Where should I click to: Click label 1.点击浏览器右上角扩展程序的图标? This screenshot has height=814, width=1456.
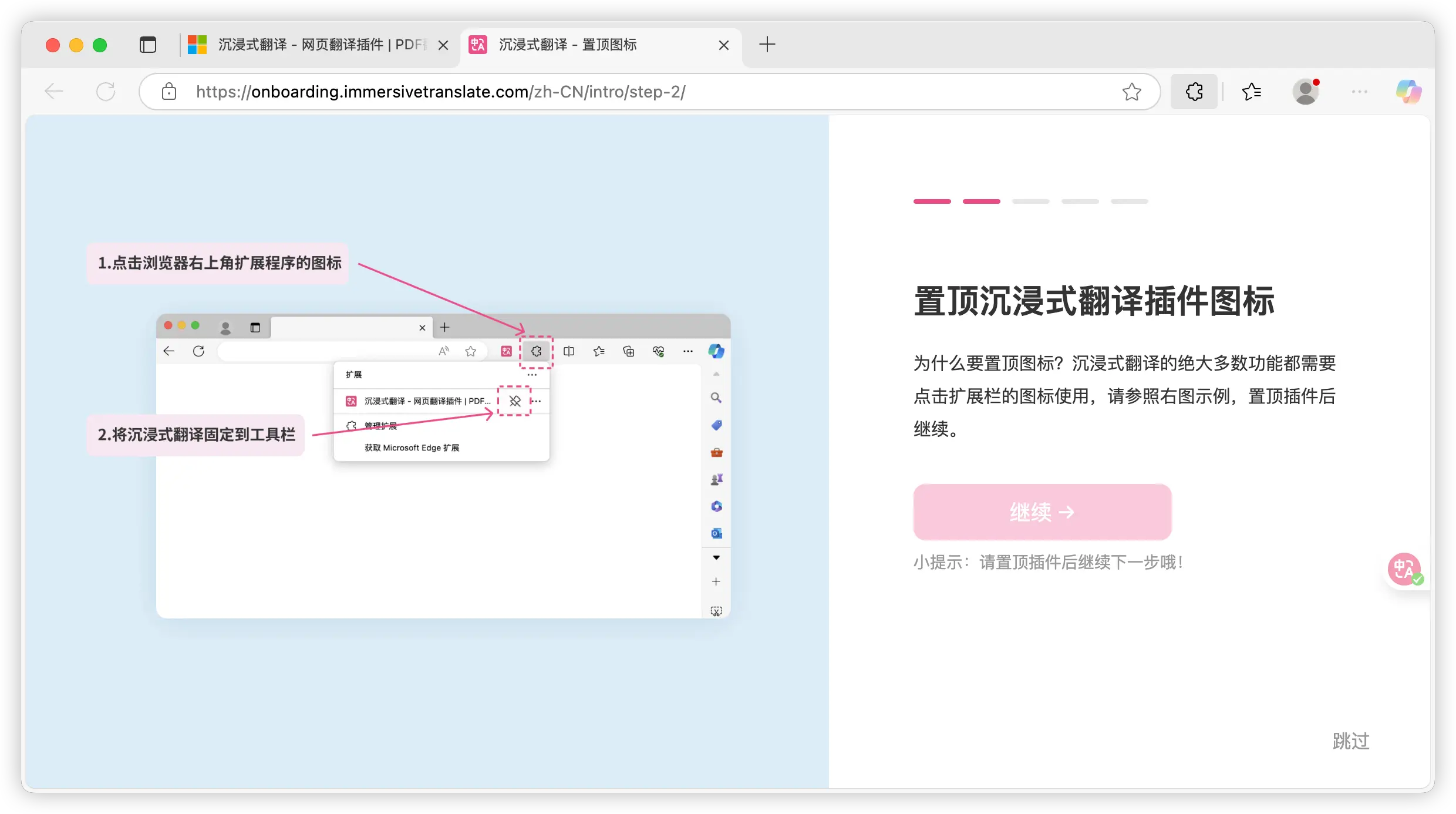(218, 263)
